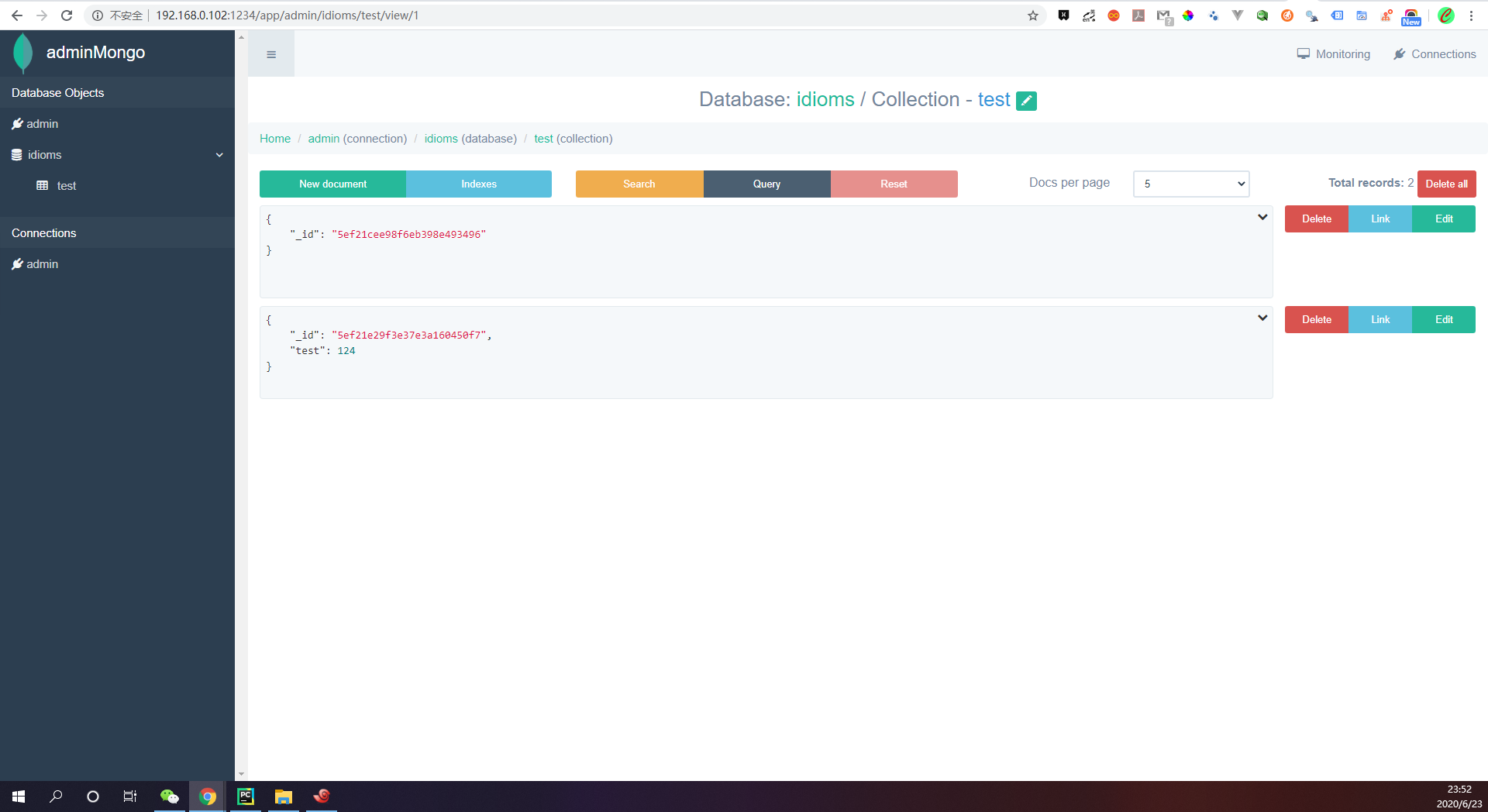
Task: Click admin under Database Objects
Action: (35, 124)
